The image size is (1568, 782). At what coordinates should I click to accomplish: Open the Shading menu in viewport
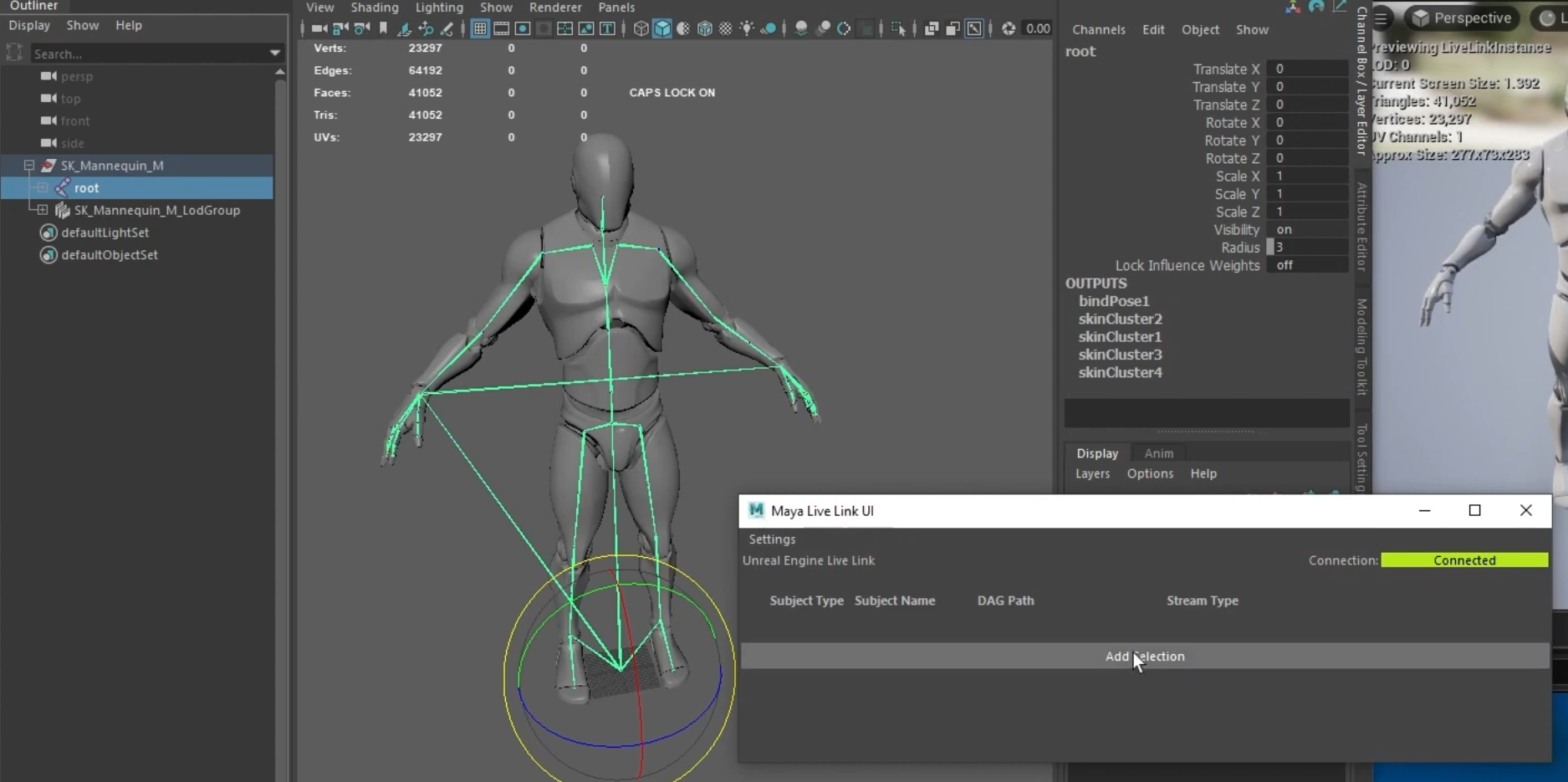pyautogui.click(x=374, y=8)
